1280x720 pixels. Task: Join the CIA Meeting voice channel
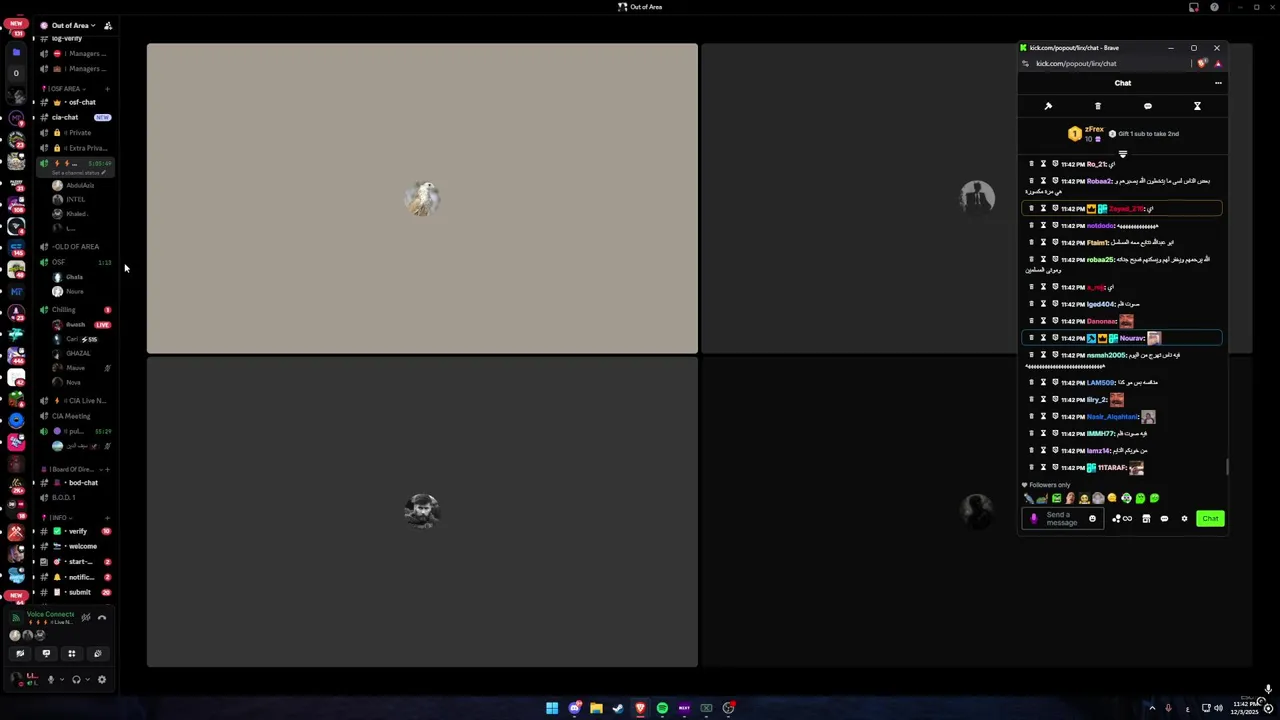pos(75,416)
